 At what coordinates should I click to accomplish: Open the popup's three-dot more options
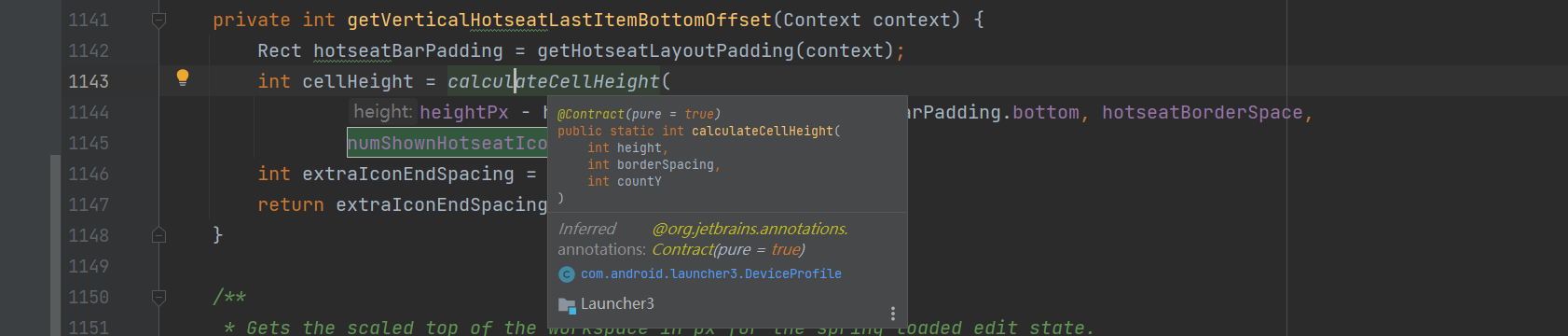pos(892,314)
